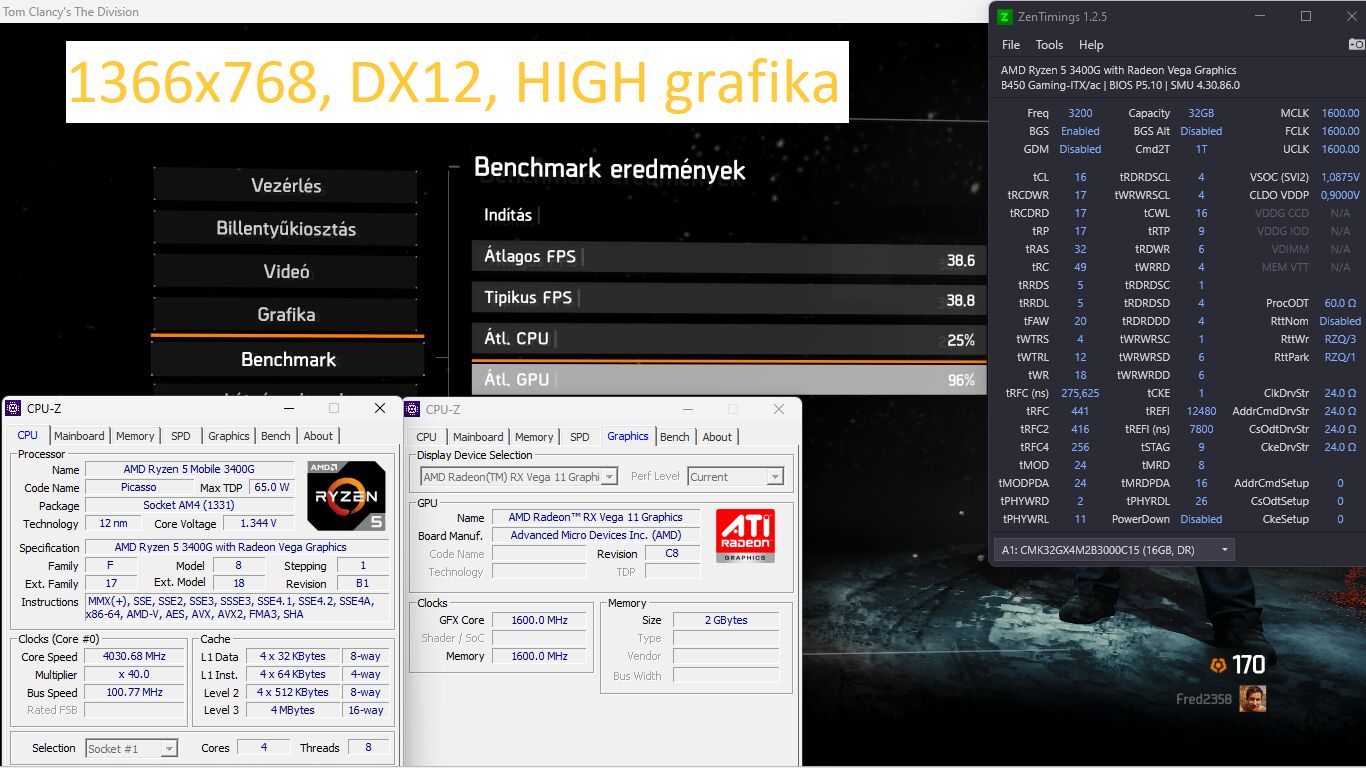Click the VSOC (SVI2) 1,0875V value
Image resolution: width=1366 pixels, height=768 pixels.
(1340, 177)
